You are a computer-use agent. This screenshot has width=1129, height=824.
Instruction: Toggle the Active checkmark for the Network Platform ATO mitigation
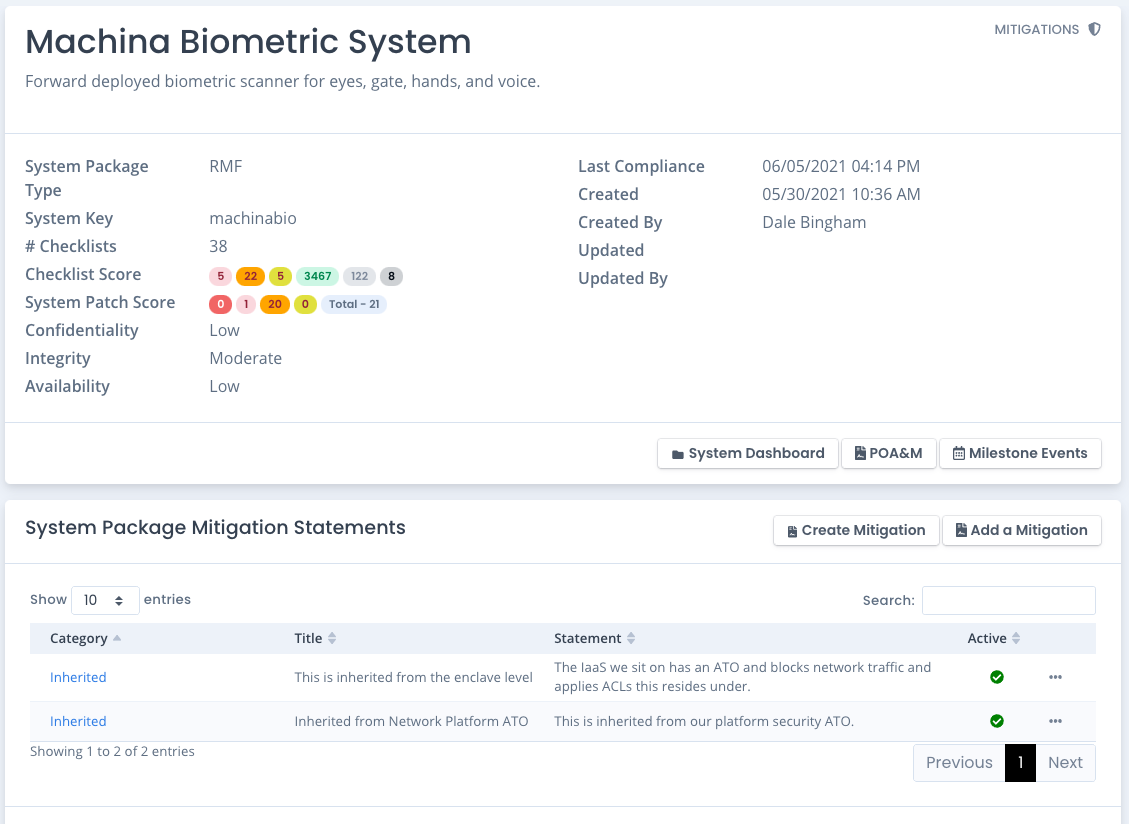[997, 721]
